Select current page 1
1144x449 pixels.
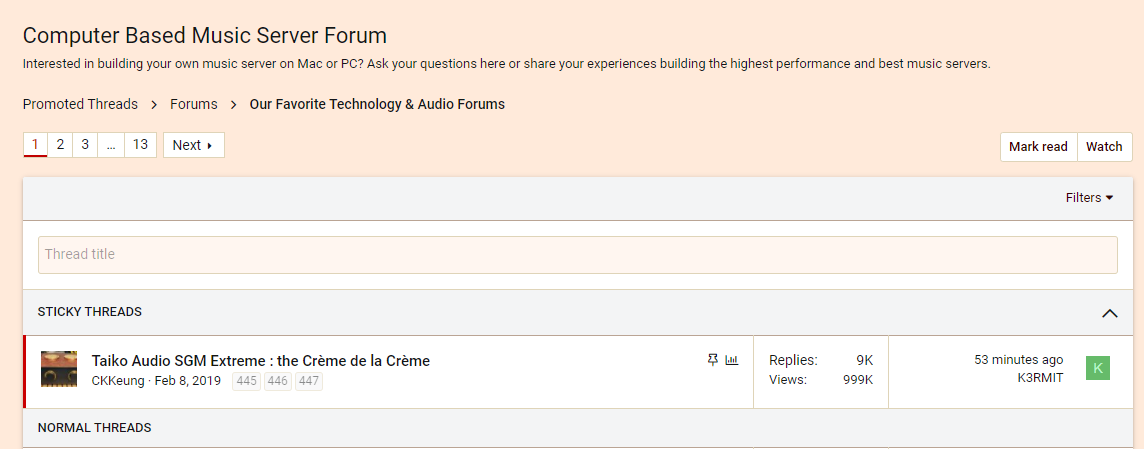tap(36, 145)
